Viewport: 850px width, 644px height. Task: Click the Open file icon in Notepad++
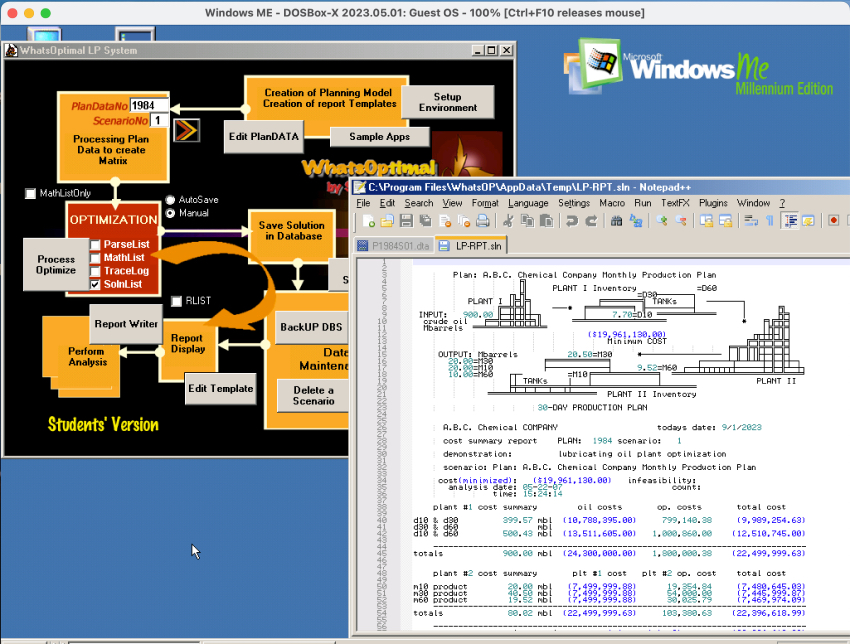pos(387,221)
